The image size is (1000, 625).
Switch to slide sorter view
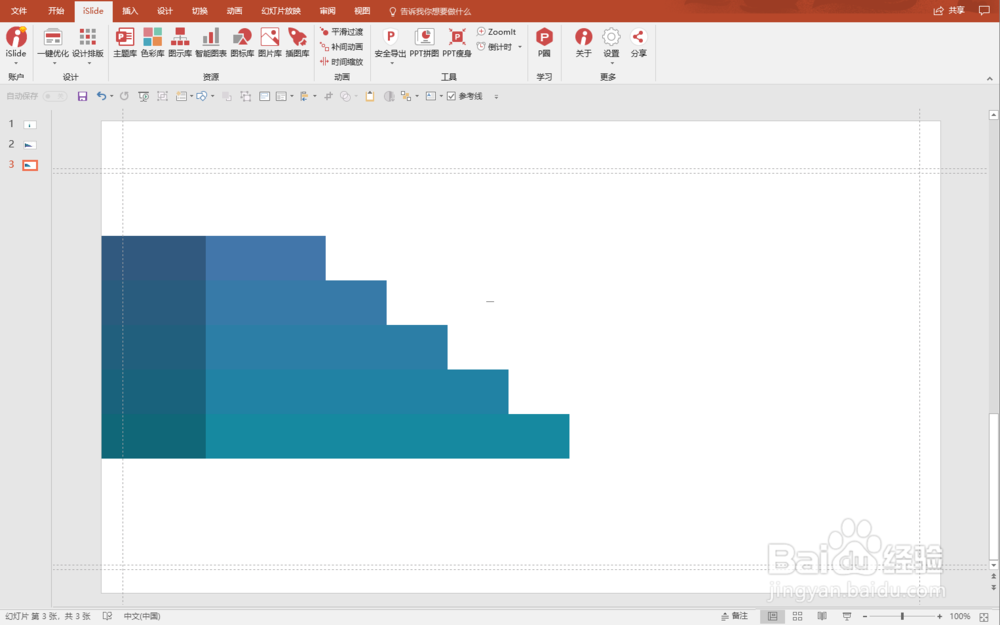coord(797,616)
